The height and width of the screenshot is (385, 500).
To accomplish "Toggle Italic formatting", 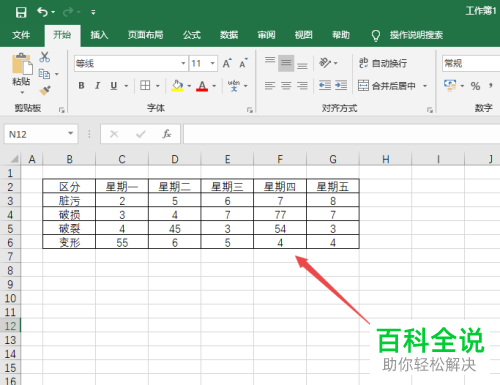I will tap(97, 86).
